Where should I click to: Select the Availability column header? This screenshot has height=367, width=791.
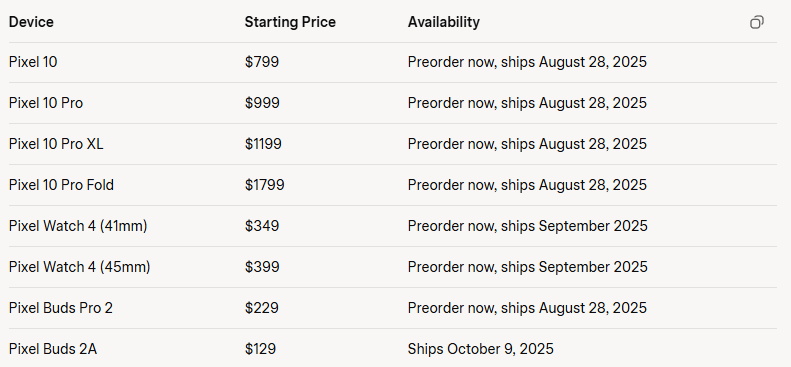443,22
